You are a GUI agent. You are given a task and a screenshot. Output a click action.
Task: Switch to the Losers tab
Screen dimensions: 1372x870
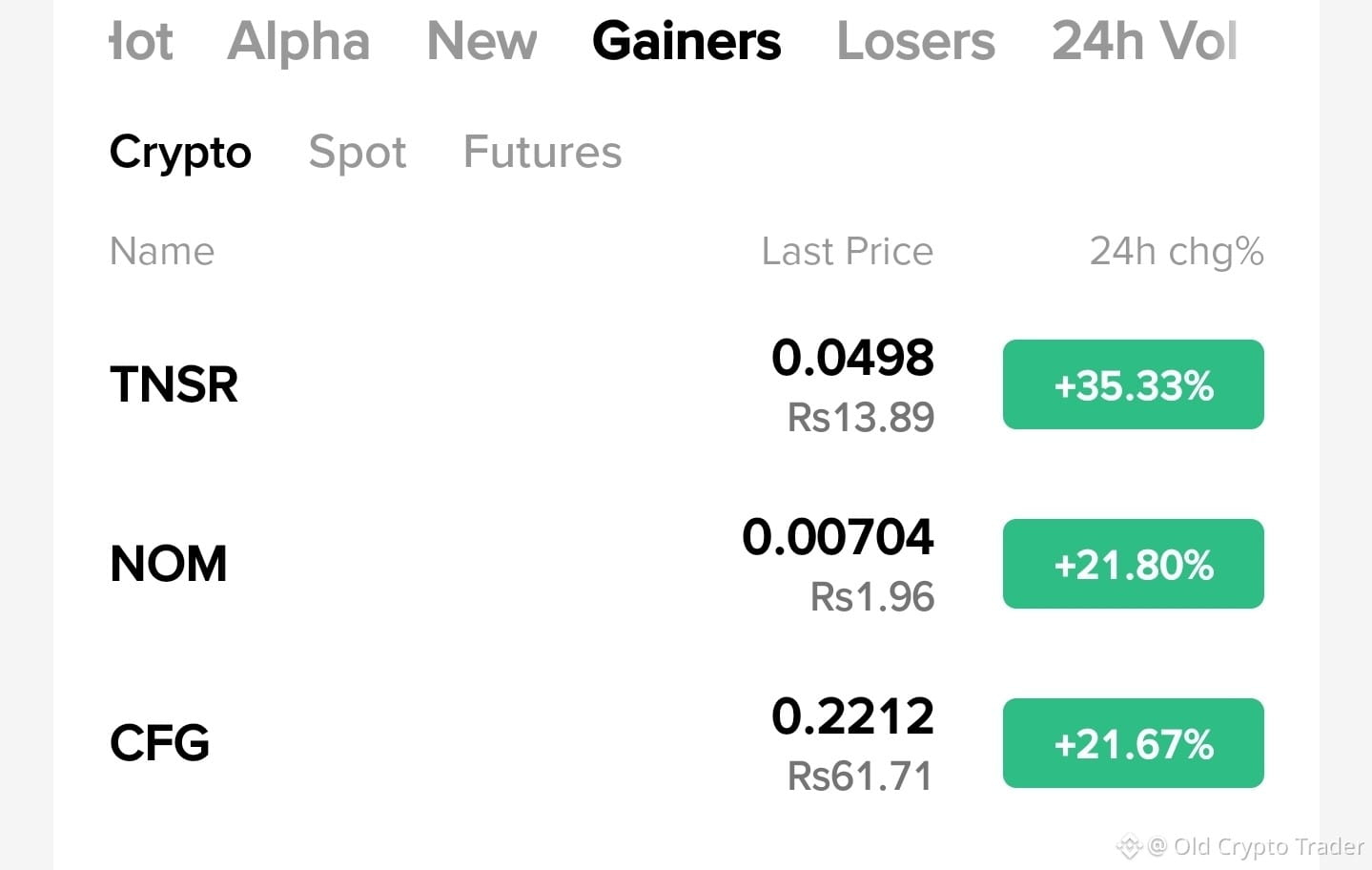(x=915, y=41)
